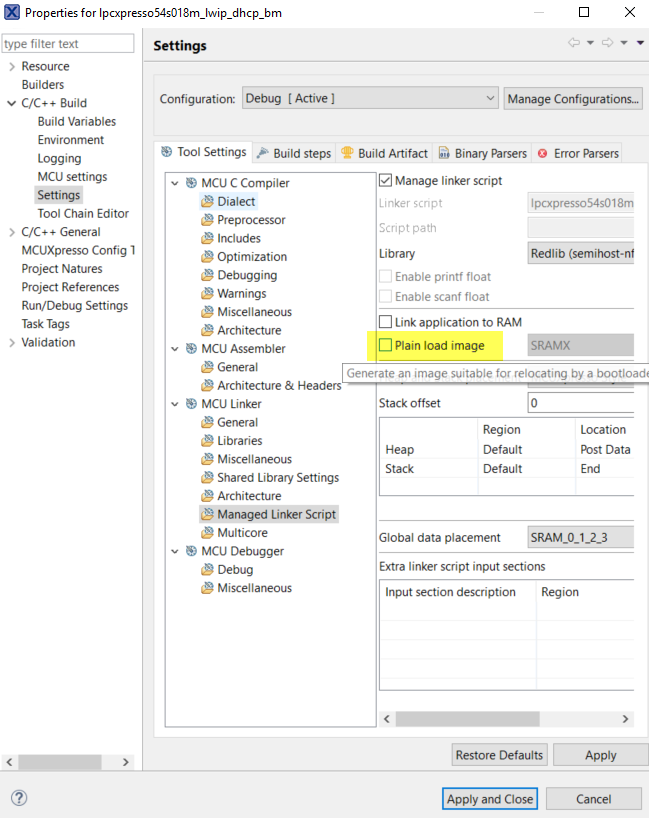Open the Configuration dropdown
Image resolution: width=649 pixels, height=818 pixels.
(x=370, y=98)
